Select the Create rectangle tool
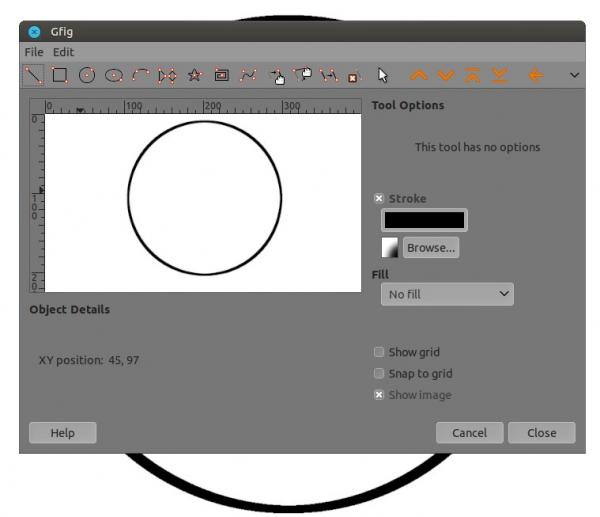This screenshot has width=600, height=517. (x=60, y=75)
